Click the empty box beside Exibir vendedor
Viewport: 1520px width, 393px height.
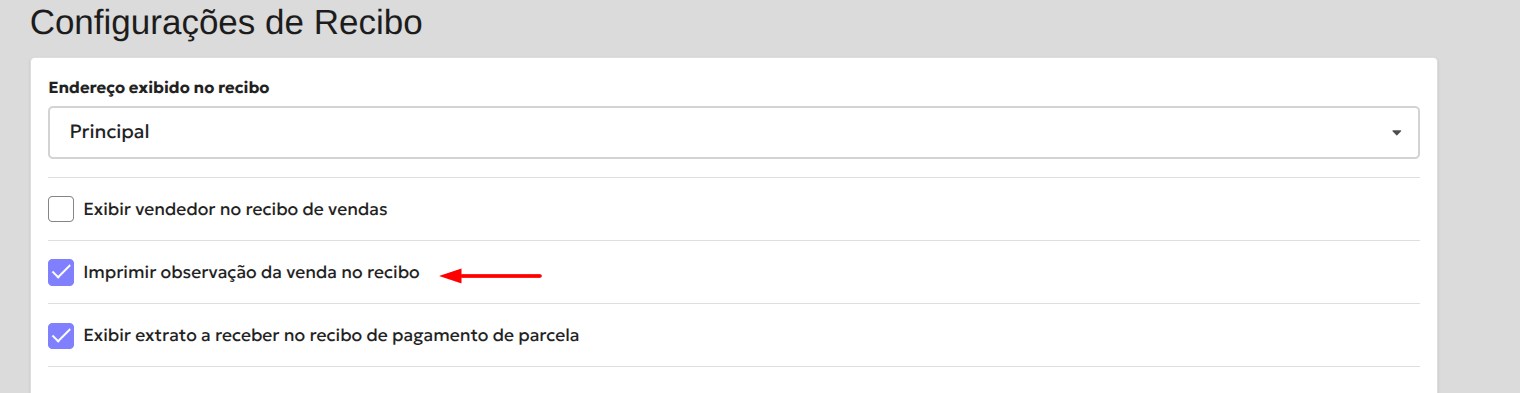pos(61,209)
